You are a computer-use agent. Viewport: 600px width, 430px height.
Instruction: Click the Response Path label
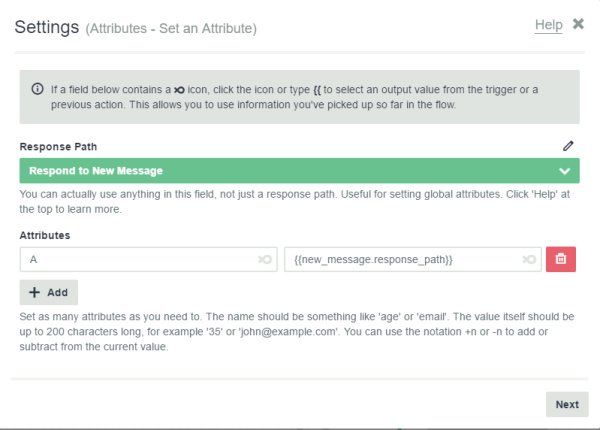[x=58, y=147]
